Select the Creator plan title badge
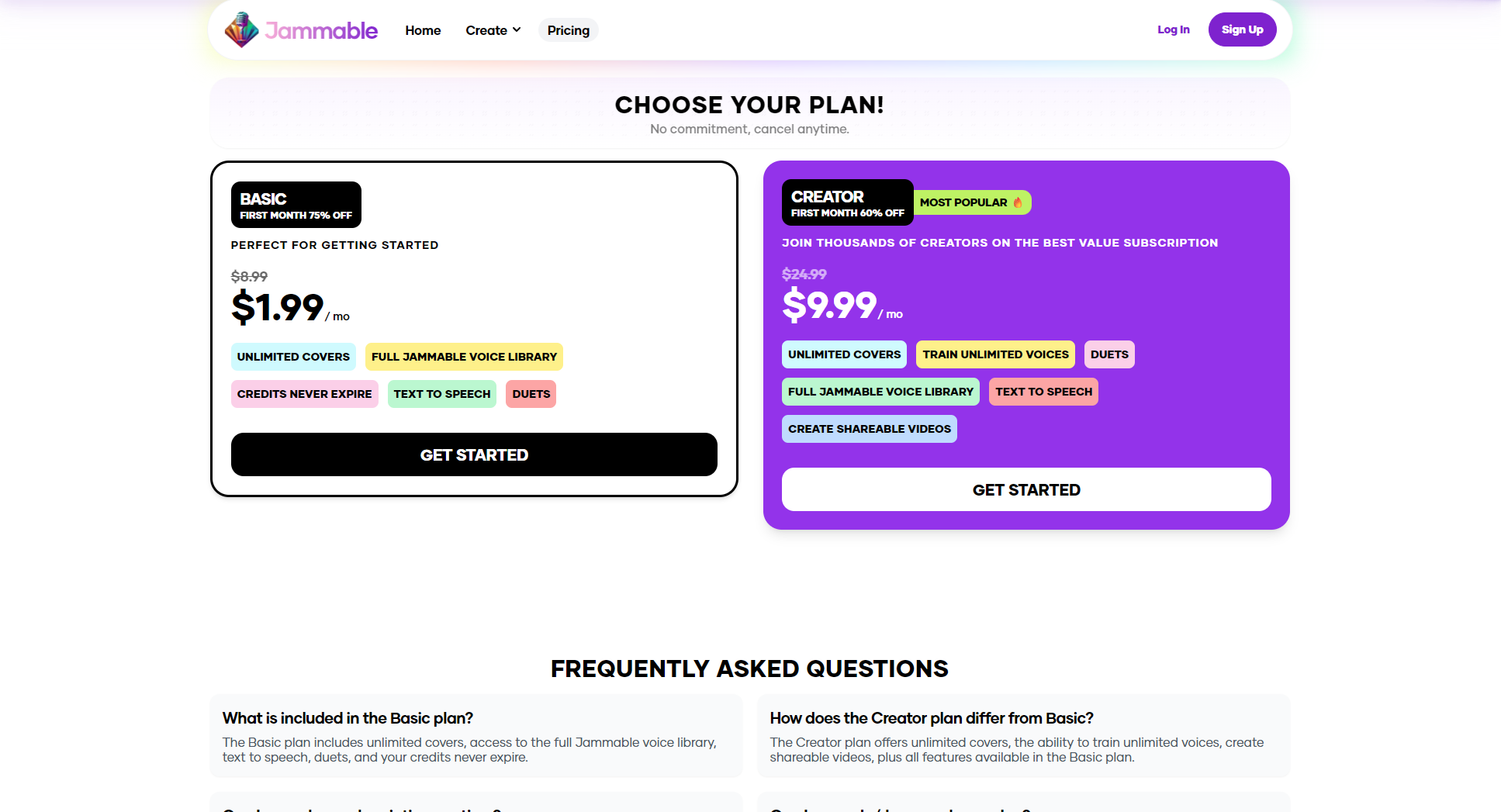Viewport: 1501px width, 812px height. (x=847, y=202)
